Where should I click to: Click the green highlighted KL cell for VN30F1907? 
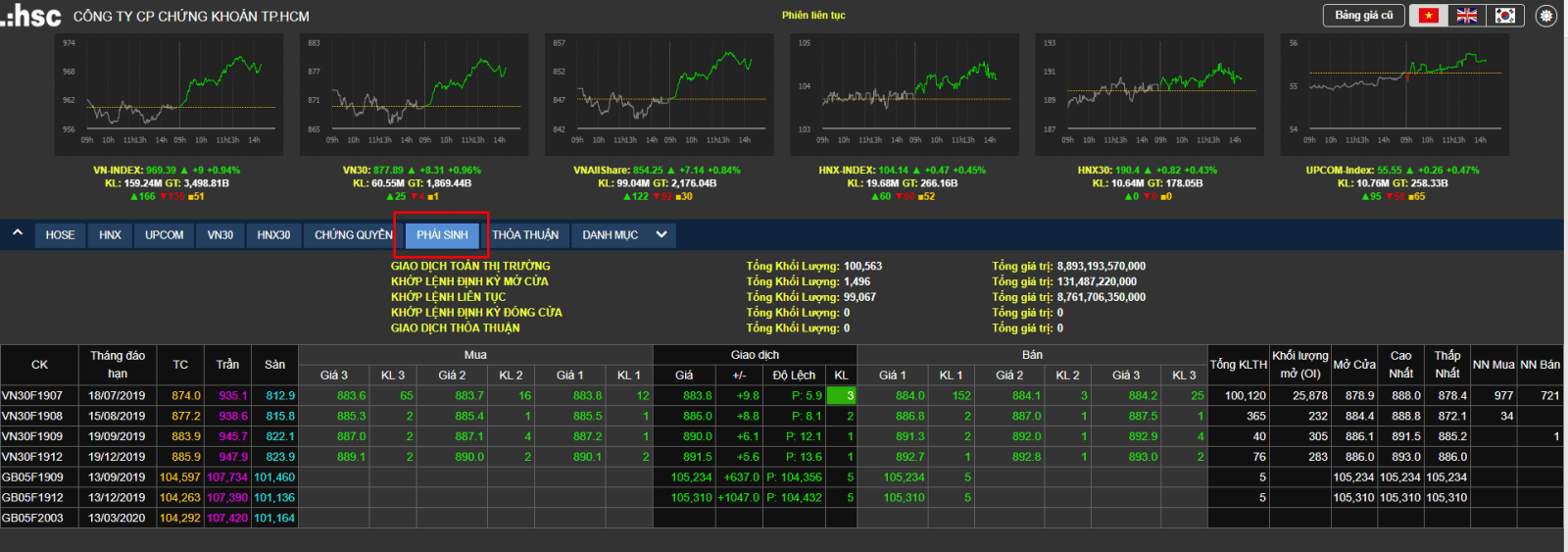[x=841, y=396]
